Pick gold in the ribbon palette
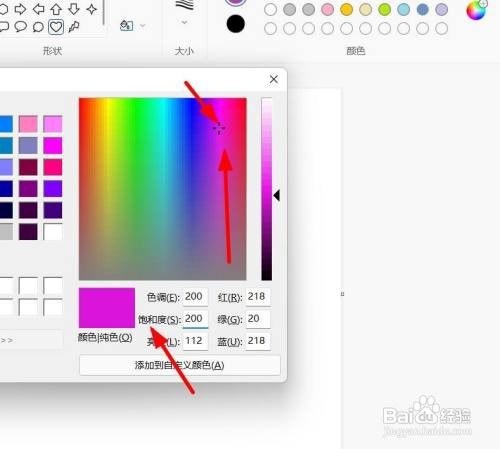Viewport: 500px width, 449px height. click(x=346, y=9)
